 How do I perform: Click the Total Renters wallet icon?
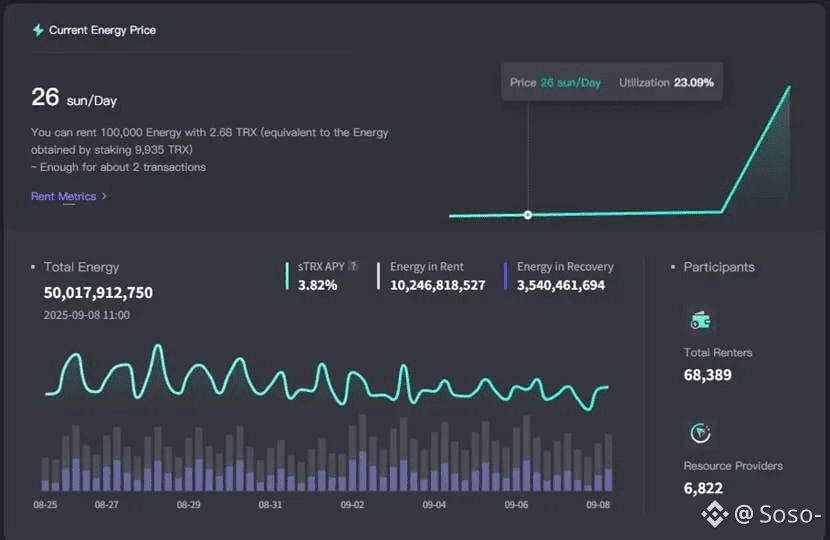point(700,320)
